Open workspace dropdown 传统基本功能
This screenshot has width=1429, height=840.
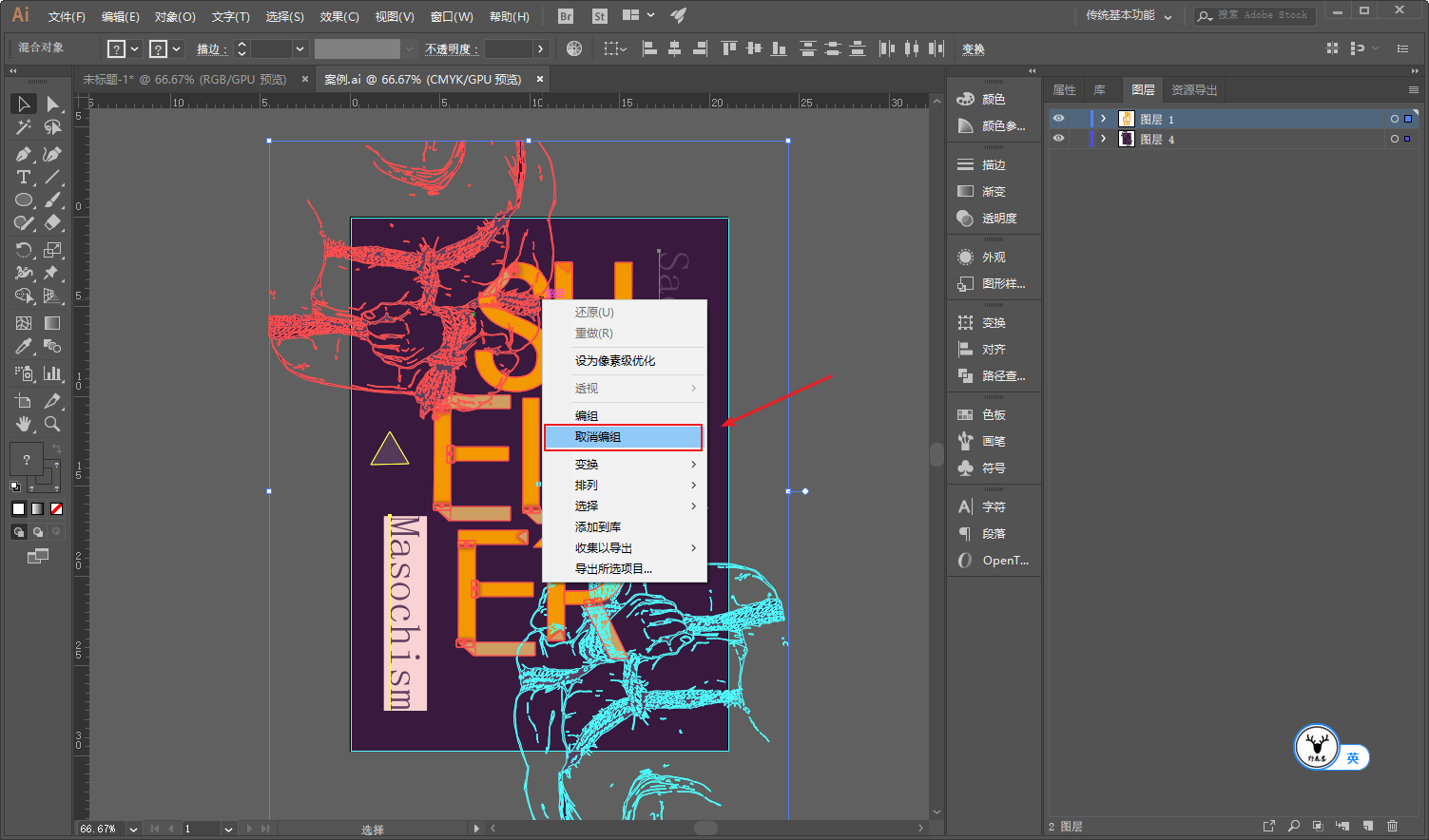tap(1129, 15)
